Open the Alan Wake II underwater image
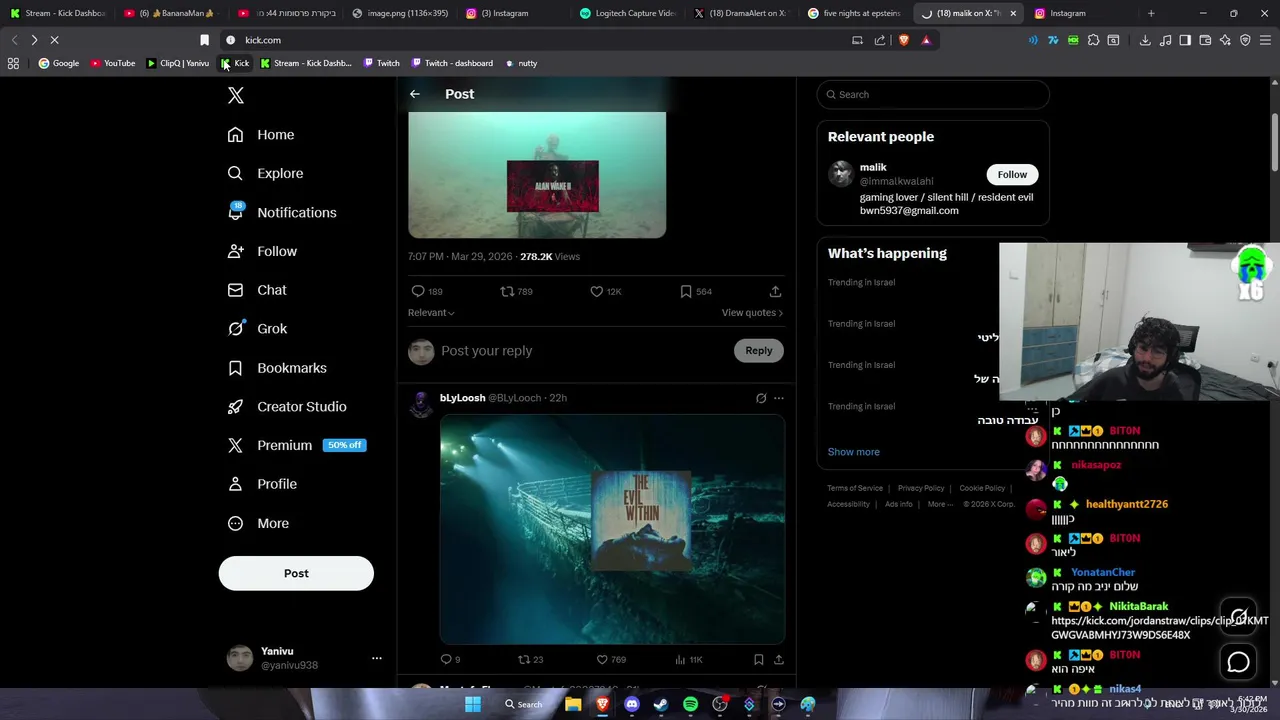Screen dimensions: 1280x720 [537, 175]
